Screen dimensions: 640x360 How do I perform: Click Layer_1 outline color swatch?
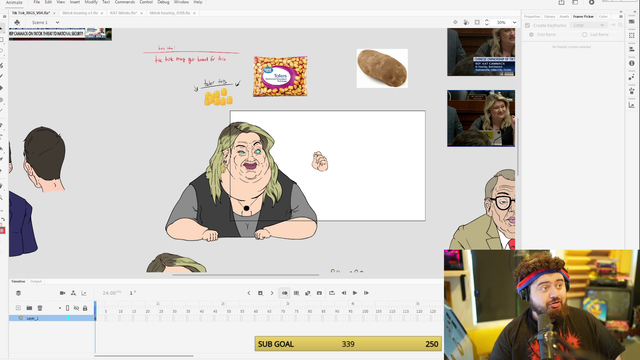[x=68, y=318]
